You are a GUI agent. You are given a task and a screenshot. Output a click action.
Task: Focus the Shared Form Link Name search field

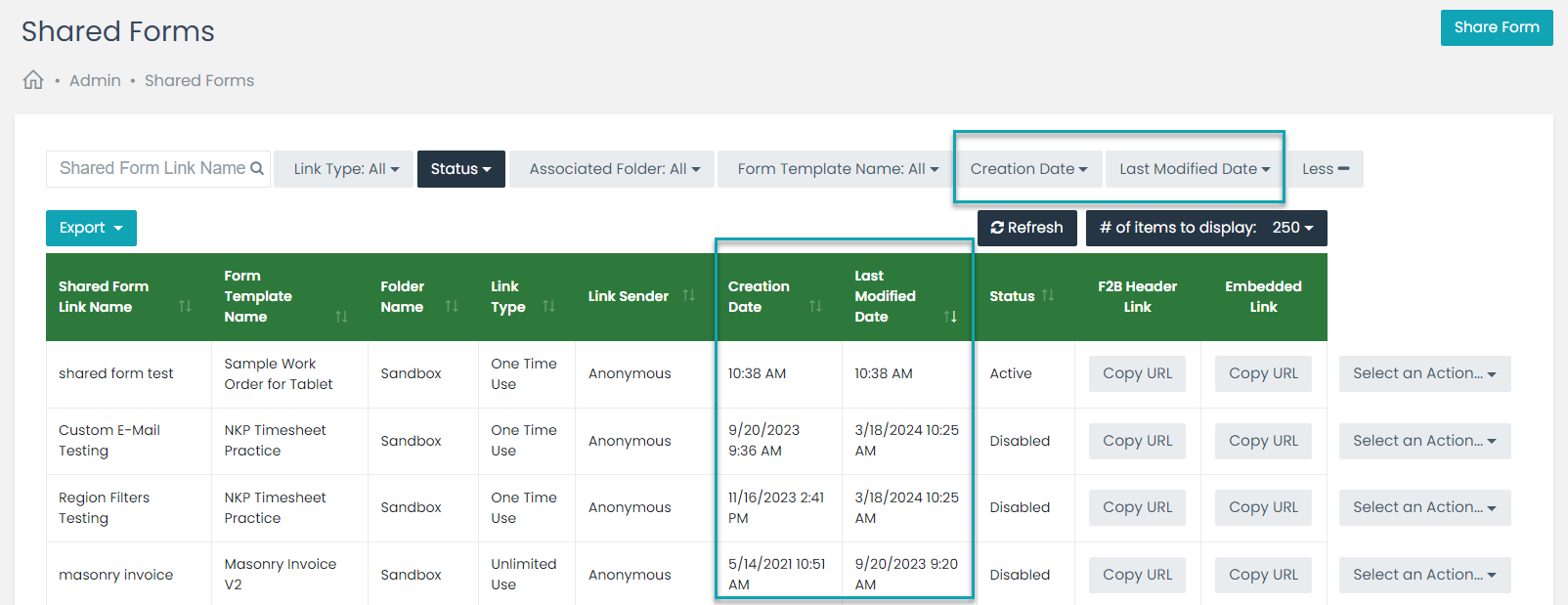click(152, 168)
